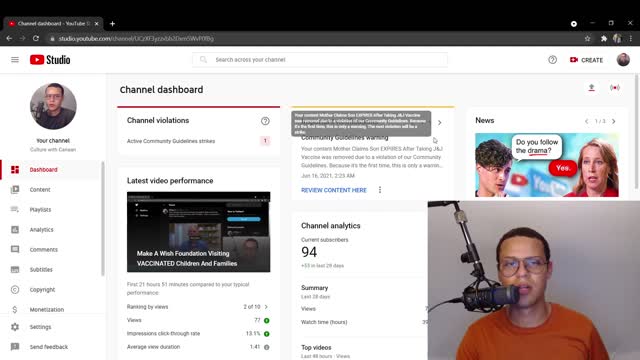The image size is (640, 360).
Task: Go to next warning card chevron
Action: point(440,122)
